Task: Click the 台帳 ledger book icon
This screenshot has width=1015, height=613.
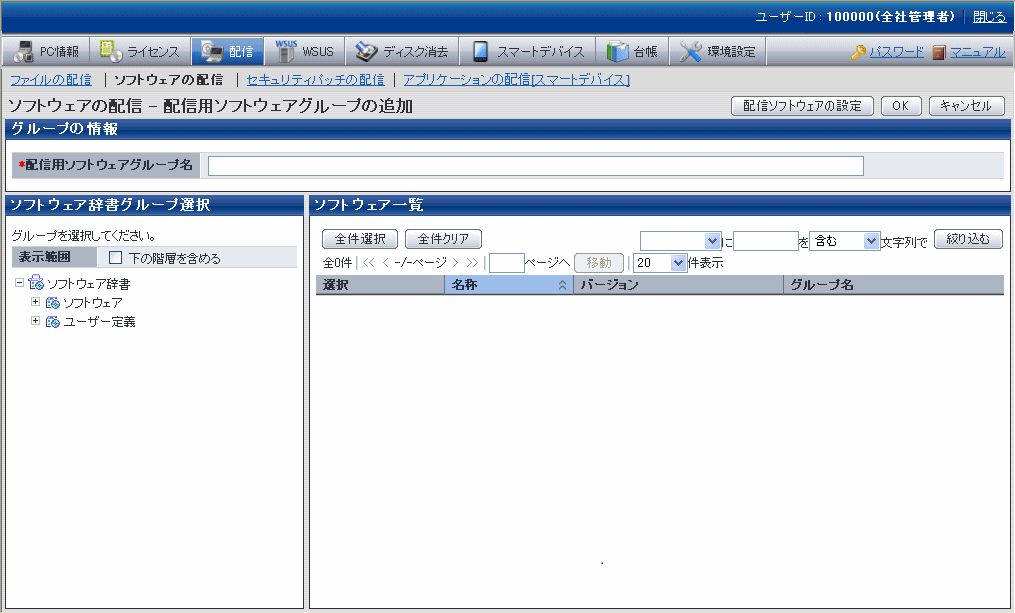Action: pyautogui.click(x=617, y=51)
